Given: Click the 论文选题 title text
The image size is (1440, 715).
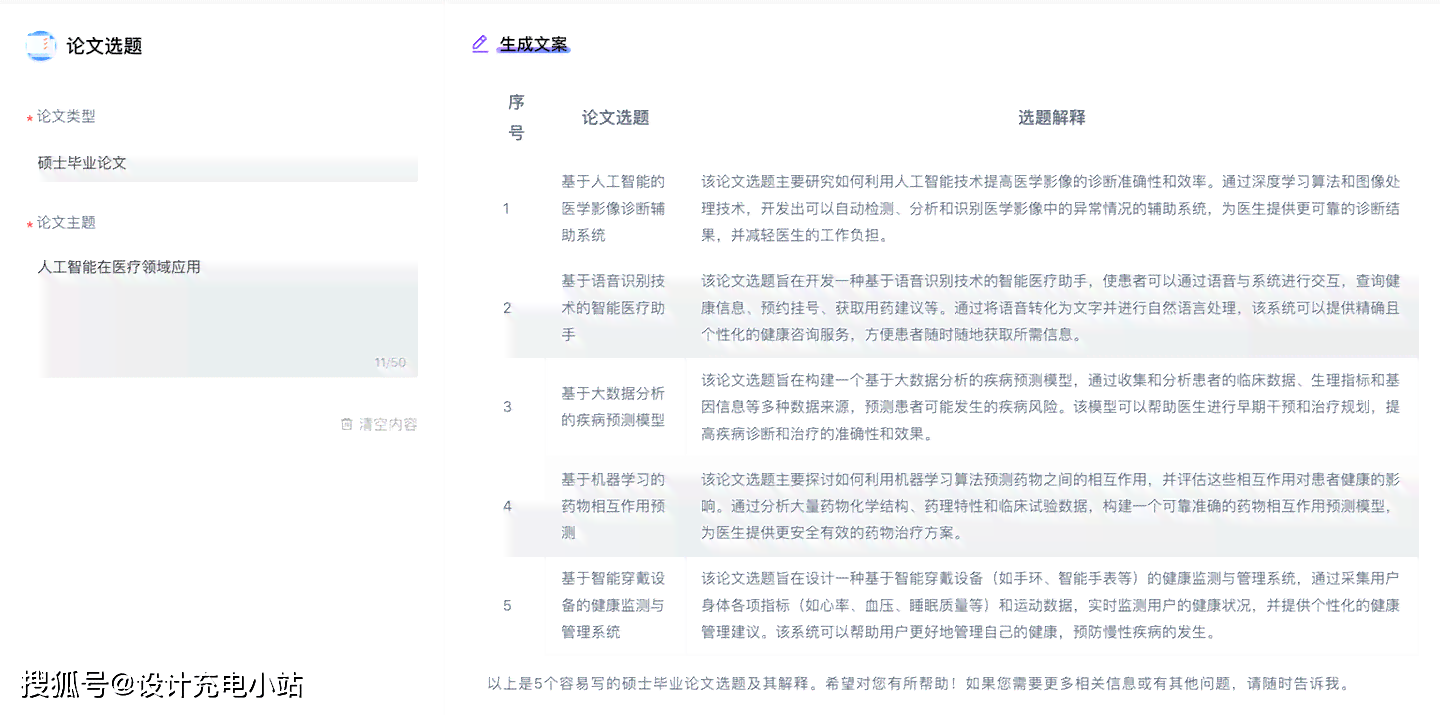Looking at the screenshot, I should pyautogui.click(x=105, y=46).
